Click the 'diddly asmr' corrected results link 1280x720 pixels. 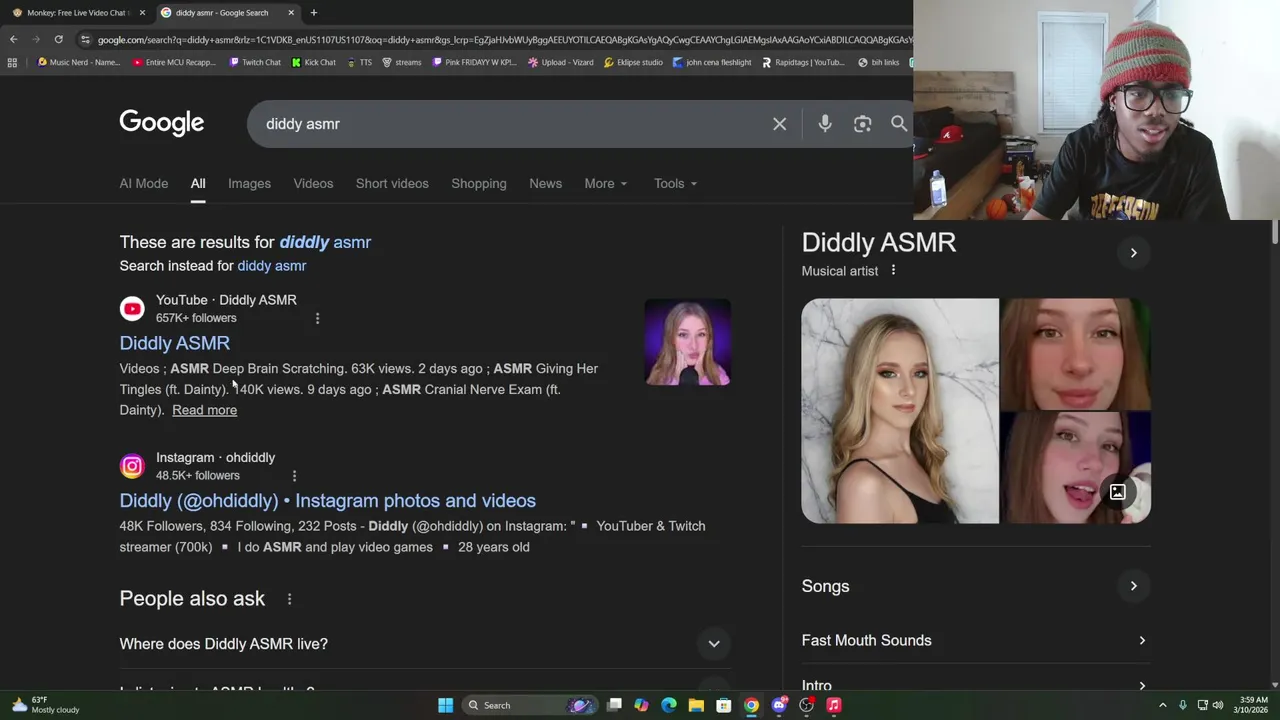pos(325,242)
